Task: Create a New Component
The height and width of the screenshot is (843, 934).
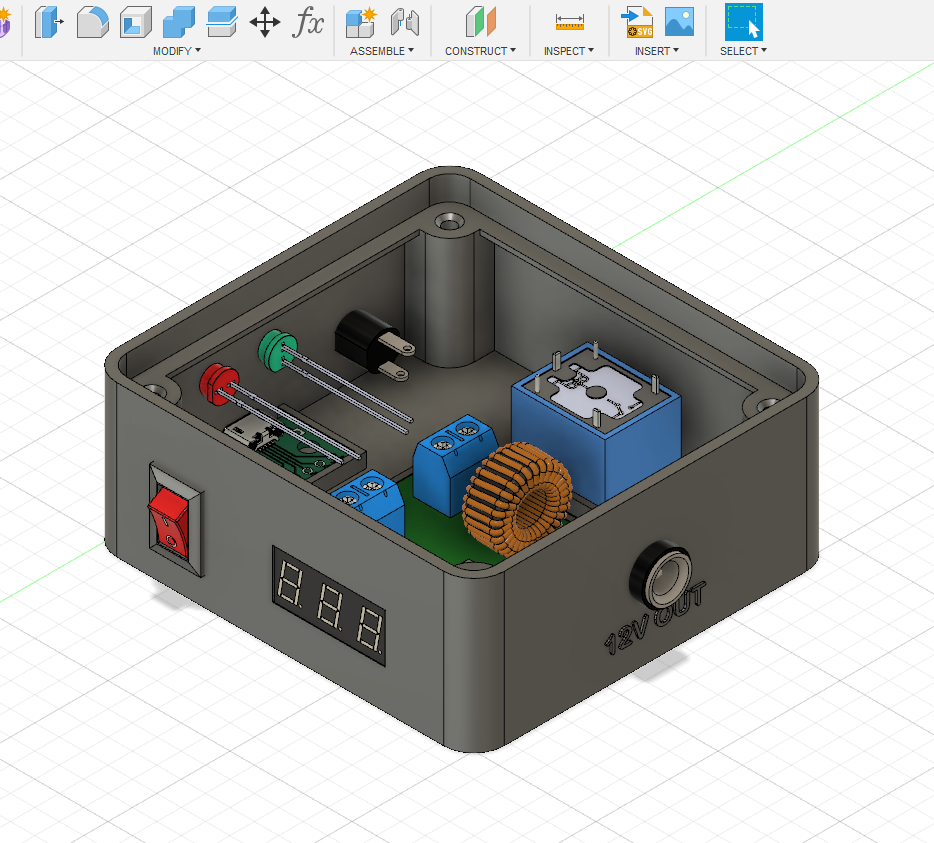Action: [x=360, y=23]
